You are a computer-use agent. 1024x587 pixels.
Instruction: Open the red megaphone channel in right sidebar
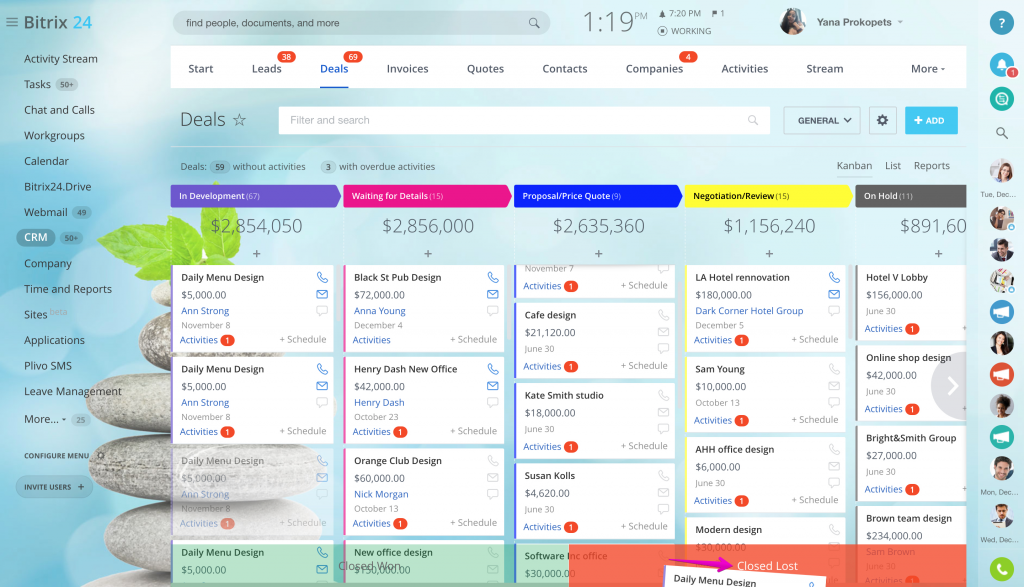pos(1001,373)
